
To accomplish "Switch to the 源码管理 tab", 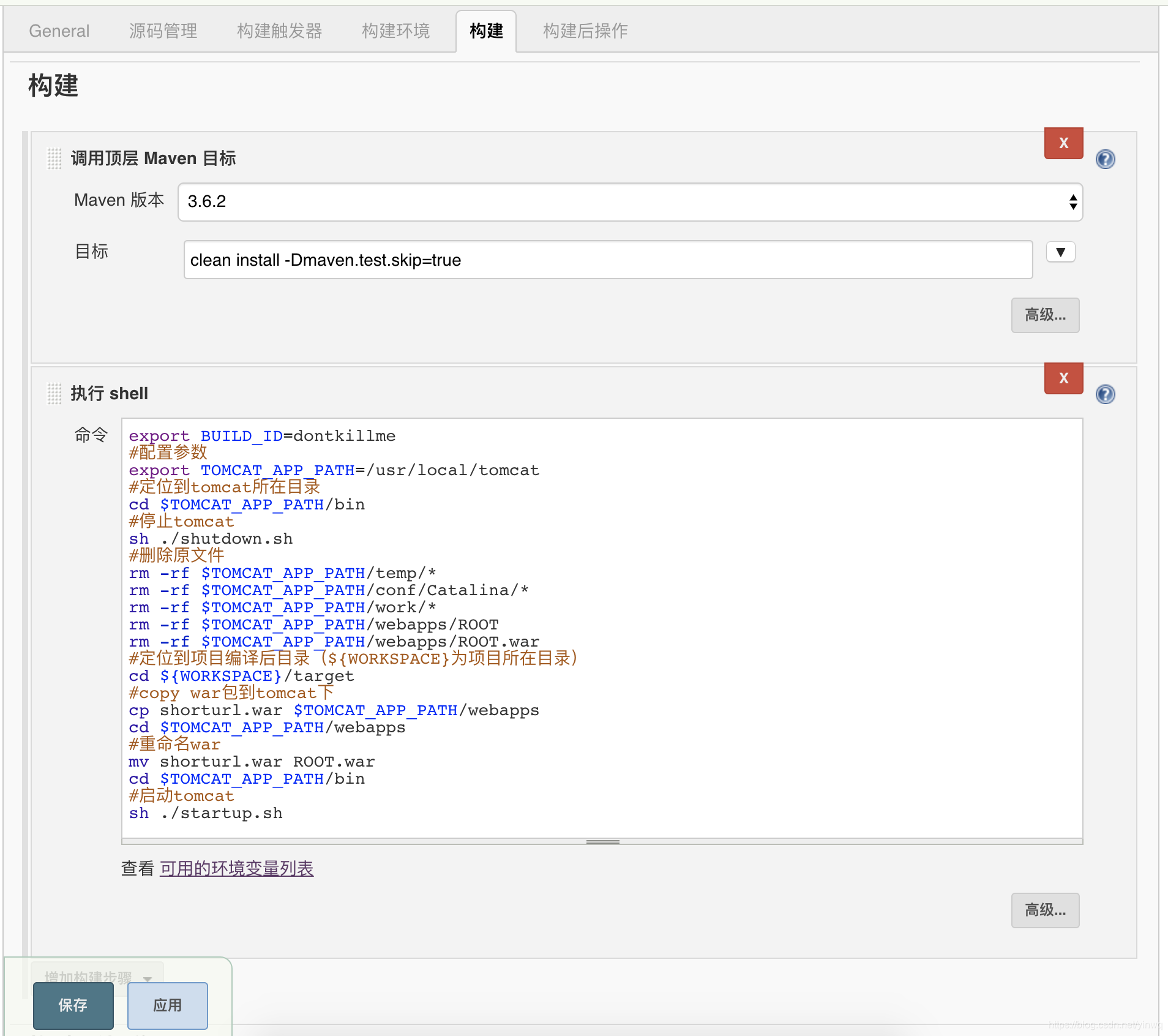I will coord(163,31).
